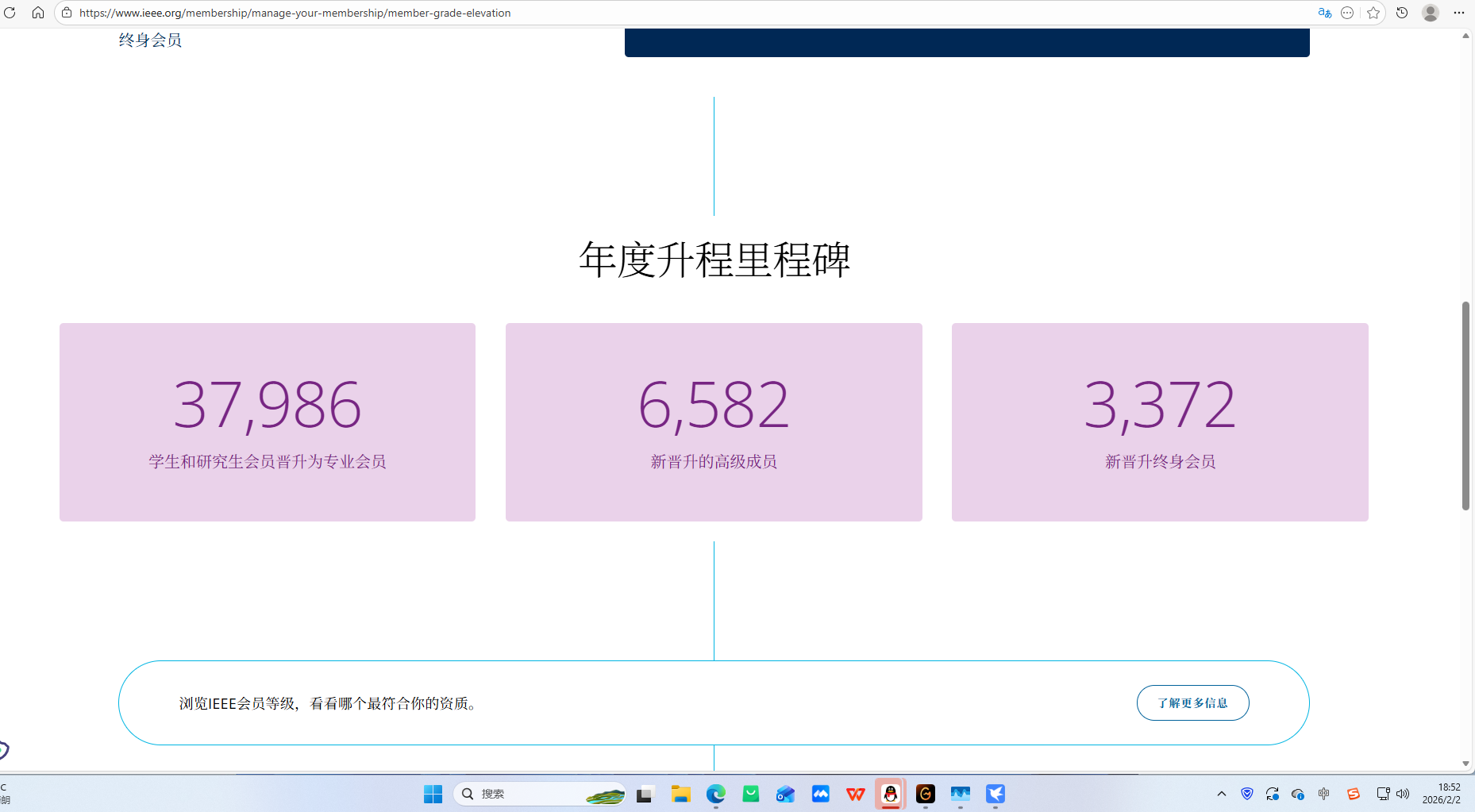1475x812 pixels.
Task: Go to the browser home page icon
Action: (37, 13)
